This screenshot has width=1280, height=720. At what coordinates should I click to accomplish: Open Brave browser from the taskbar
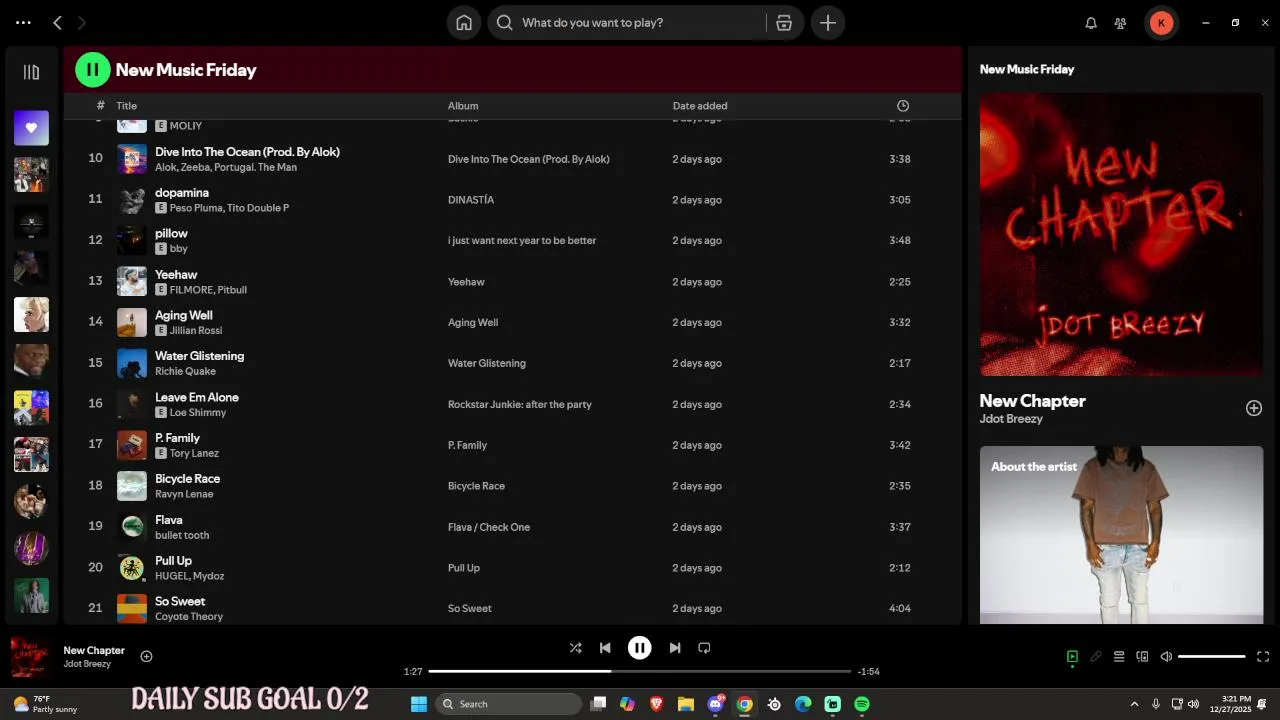point(657,704)
